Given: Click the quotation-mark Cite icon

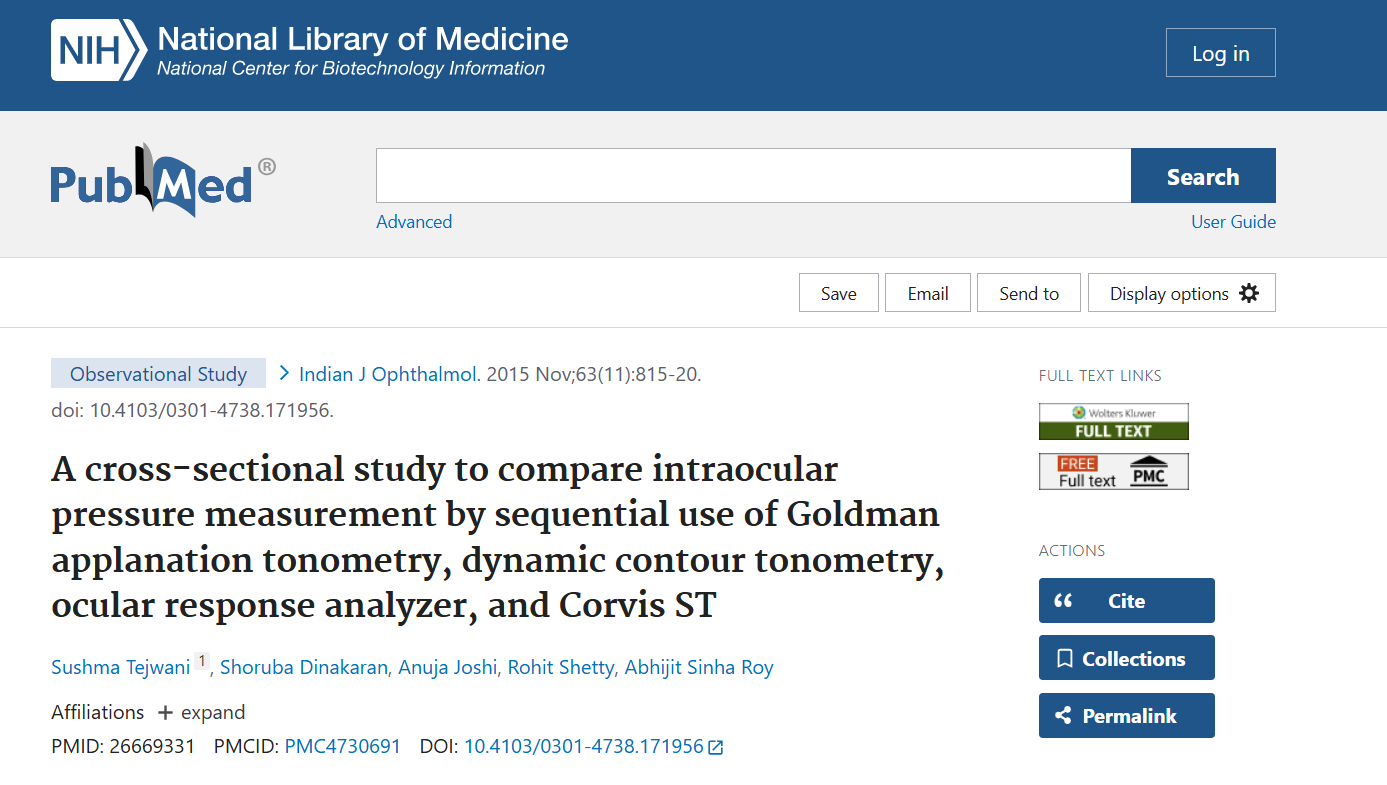Looking at the screenshot, I should pyautogui.click(x=1063, y=600).
